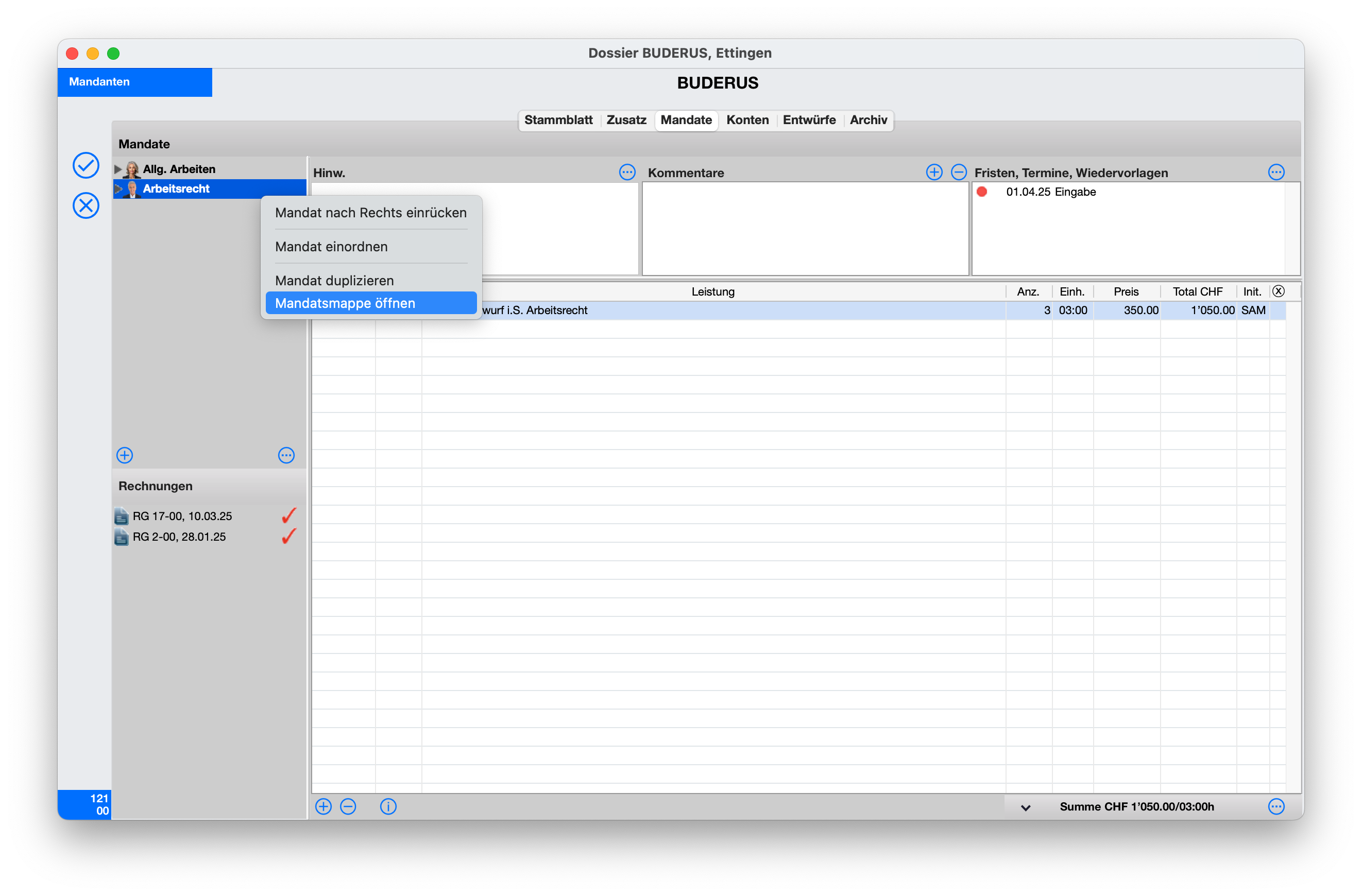
Task: Add a new Mandat with plus icon
Action: point(125,455)
